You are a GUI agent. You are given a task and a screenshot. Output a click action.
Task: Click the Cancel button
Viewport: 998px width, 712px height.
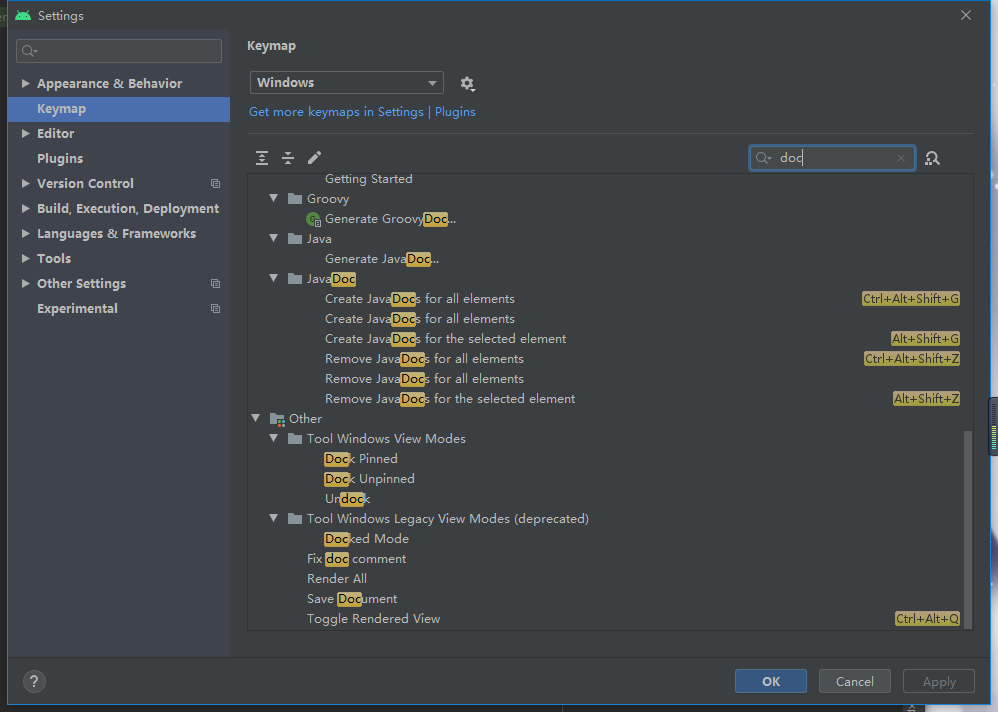854,681
